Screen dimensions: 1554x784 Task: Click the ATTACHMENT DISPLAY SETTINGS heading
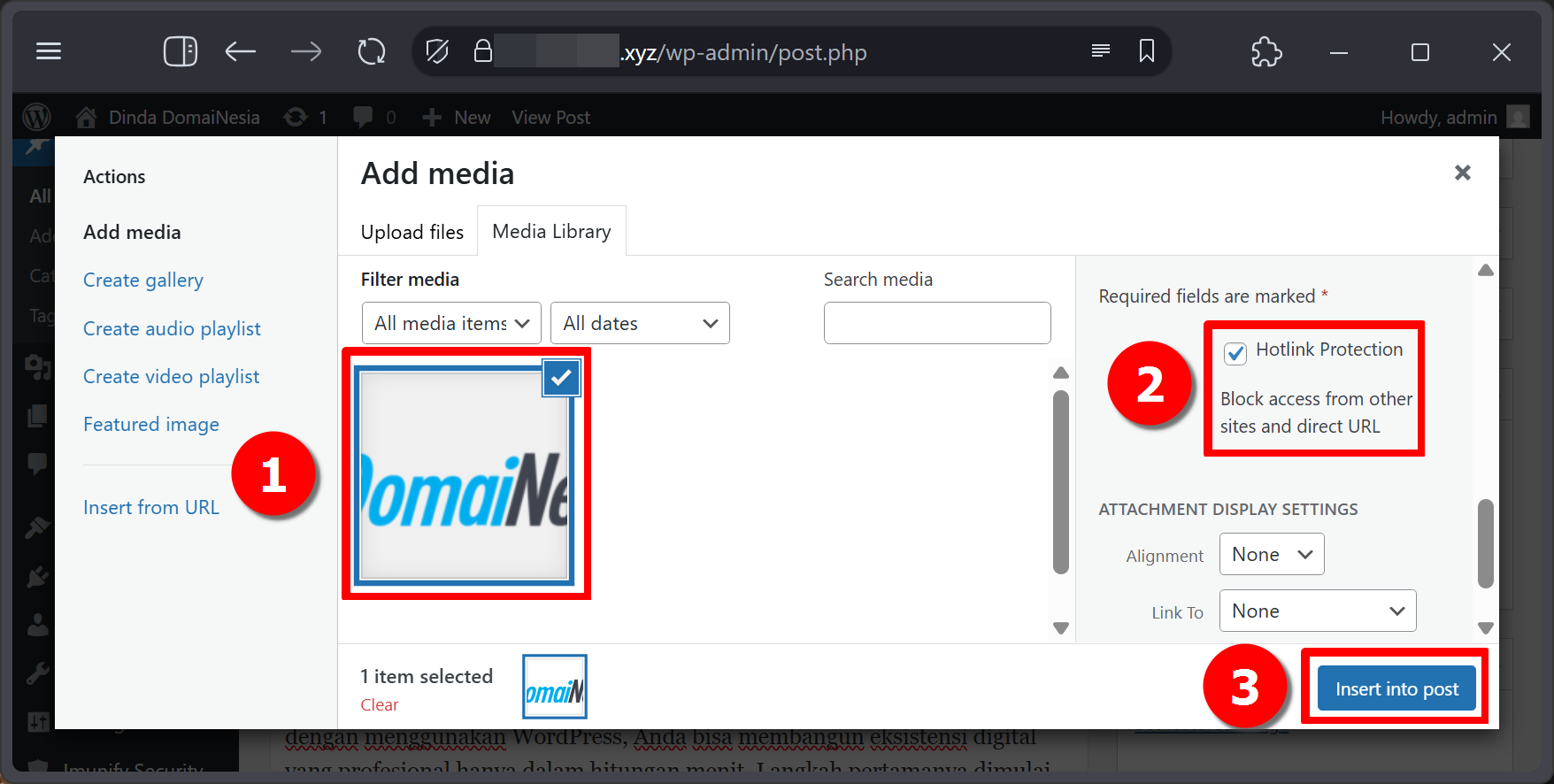tap(1228, 510)
